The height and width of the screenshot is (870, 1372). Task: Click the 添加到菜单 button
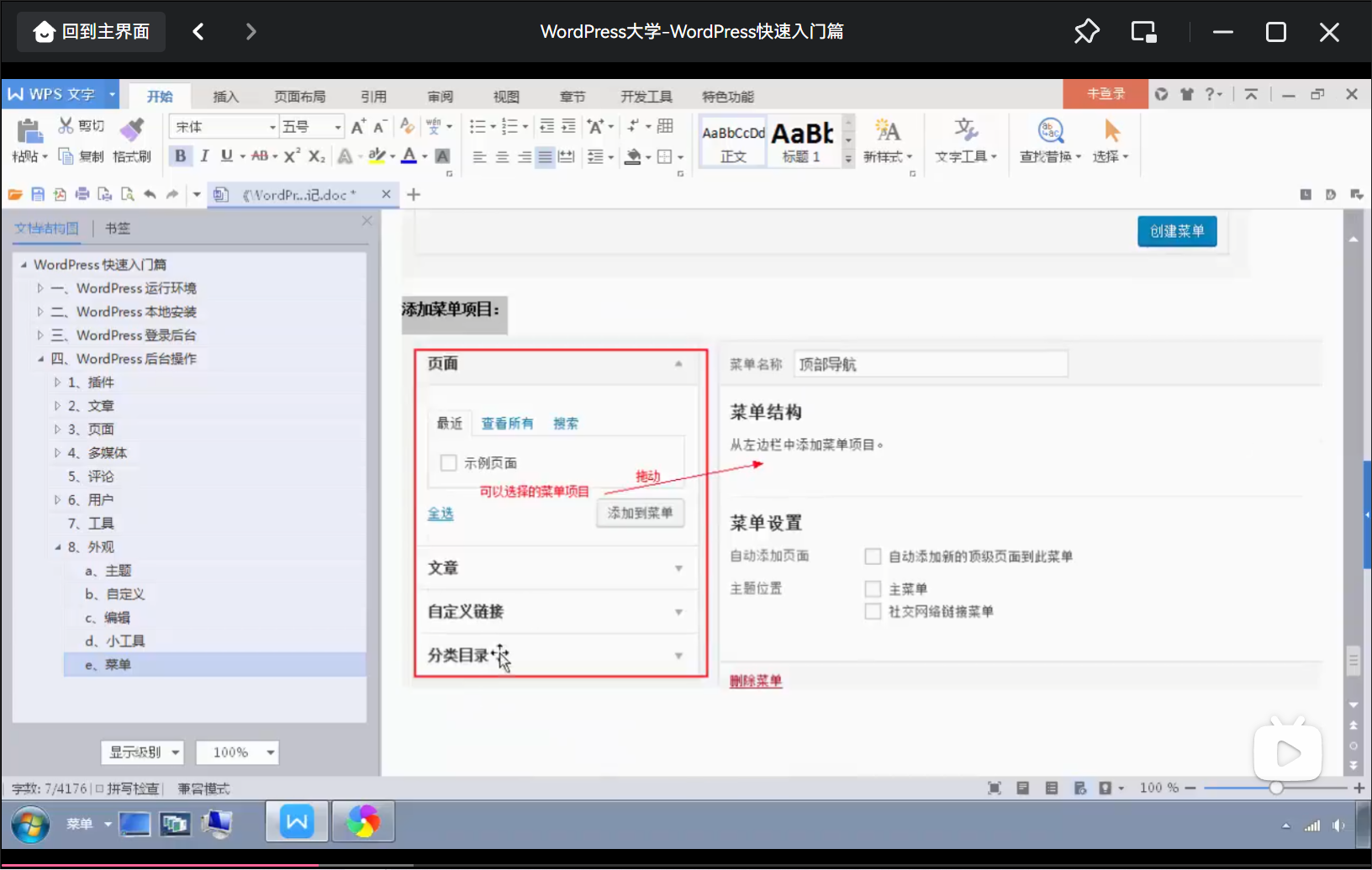pyautogui.click(x=640, y=513)
